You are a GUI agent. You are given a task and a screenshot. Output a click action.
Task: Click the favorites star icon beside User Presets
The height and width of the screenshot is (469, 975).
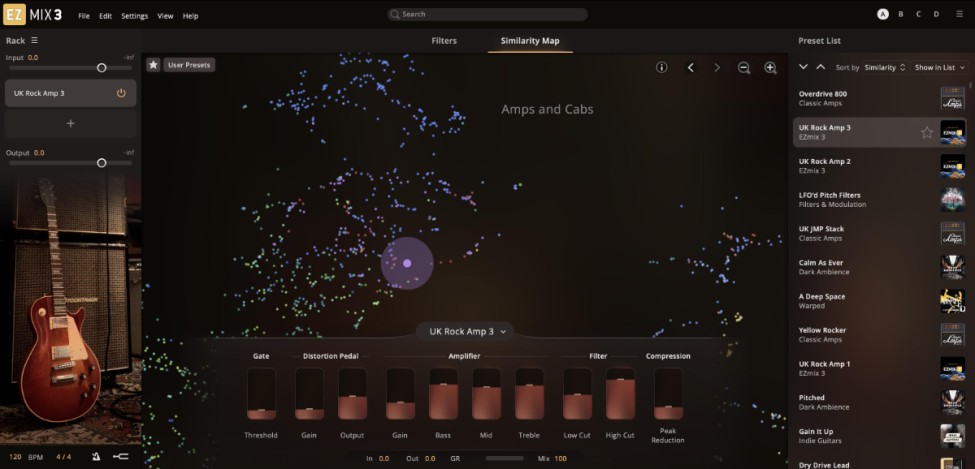pos(154,65)
